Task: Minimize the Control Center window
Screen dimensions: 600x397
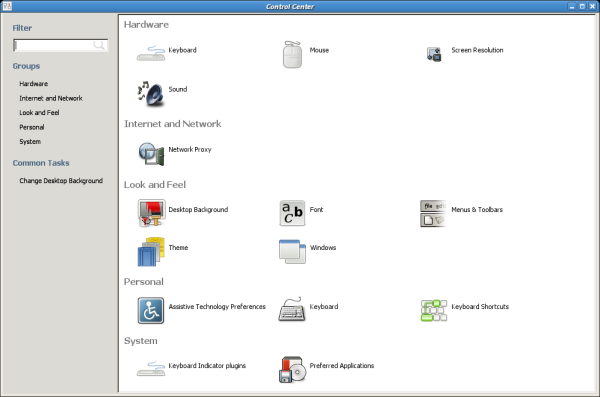Action: click(x=572, y=7)
